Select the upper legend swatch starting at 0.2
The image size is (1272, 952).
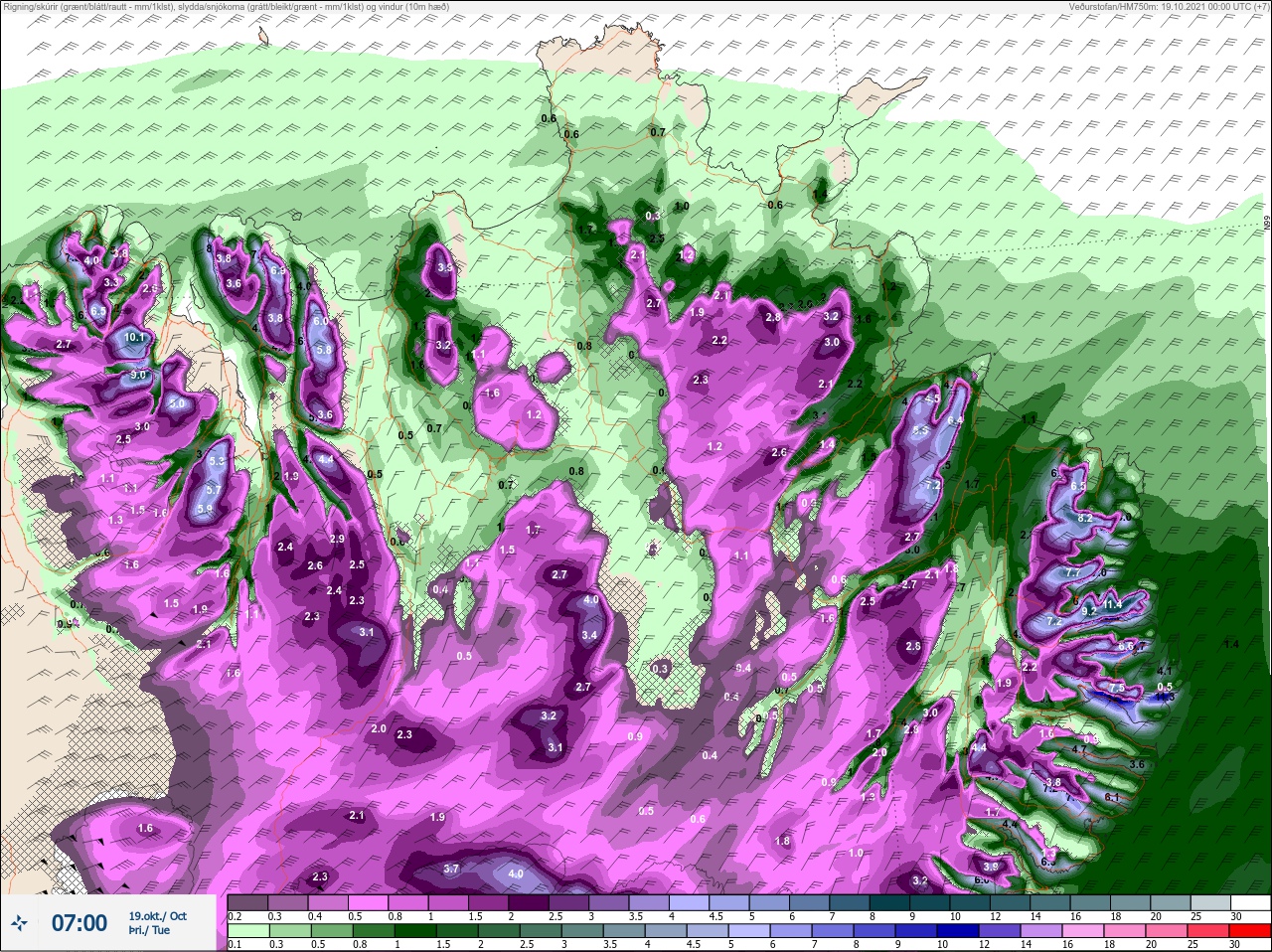pyautogui.click(x=246, y=903)
